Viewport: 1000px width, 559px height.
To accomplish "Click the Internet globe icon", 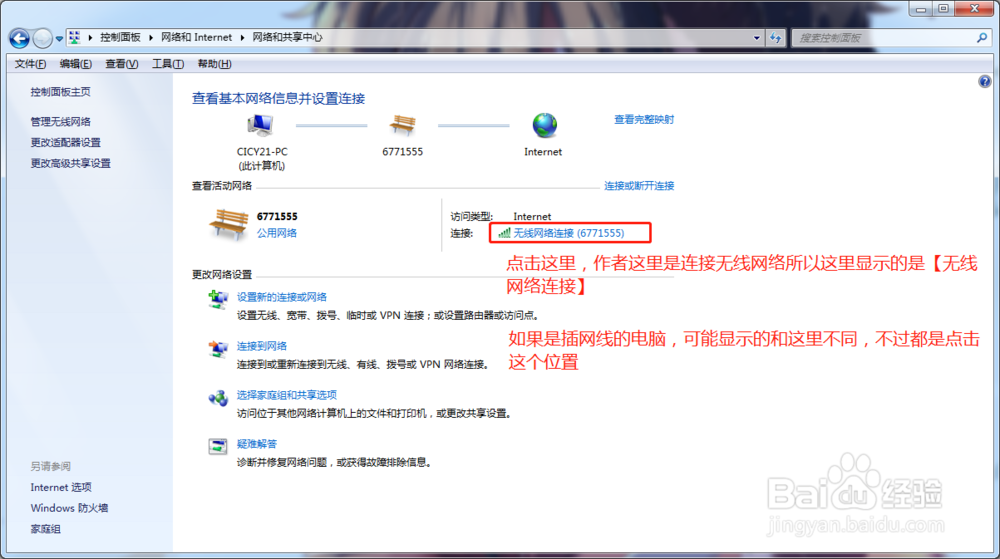I will 545,126.
